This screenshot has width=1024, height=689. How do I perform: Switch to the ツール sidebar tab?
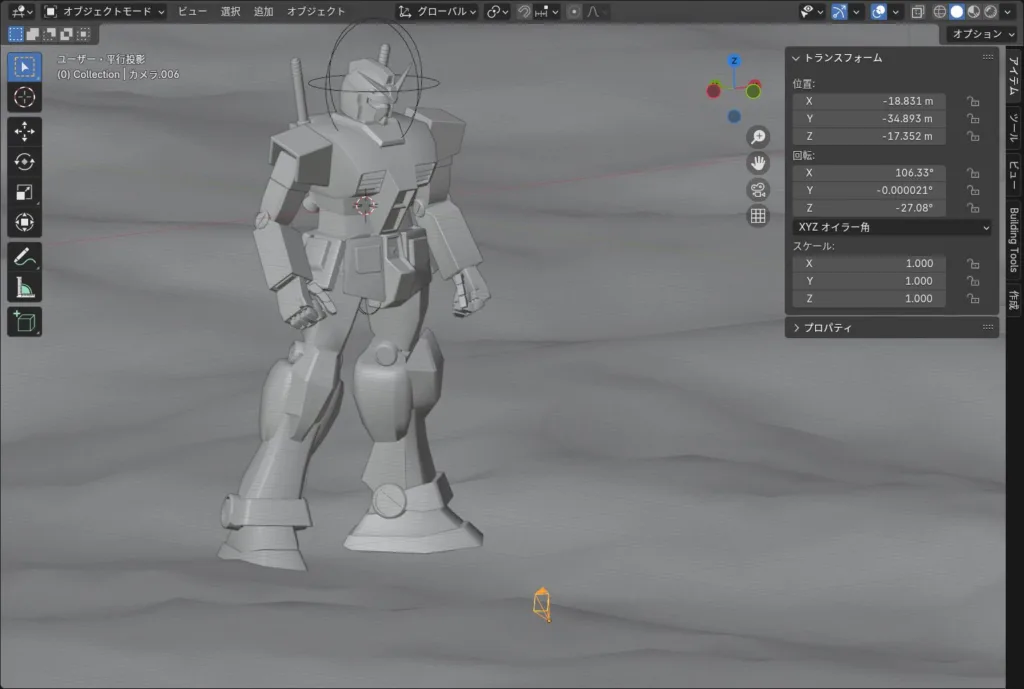tap(1014, 127)
